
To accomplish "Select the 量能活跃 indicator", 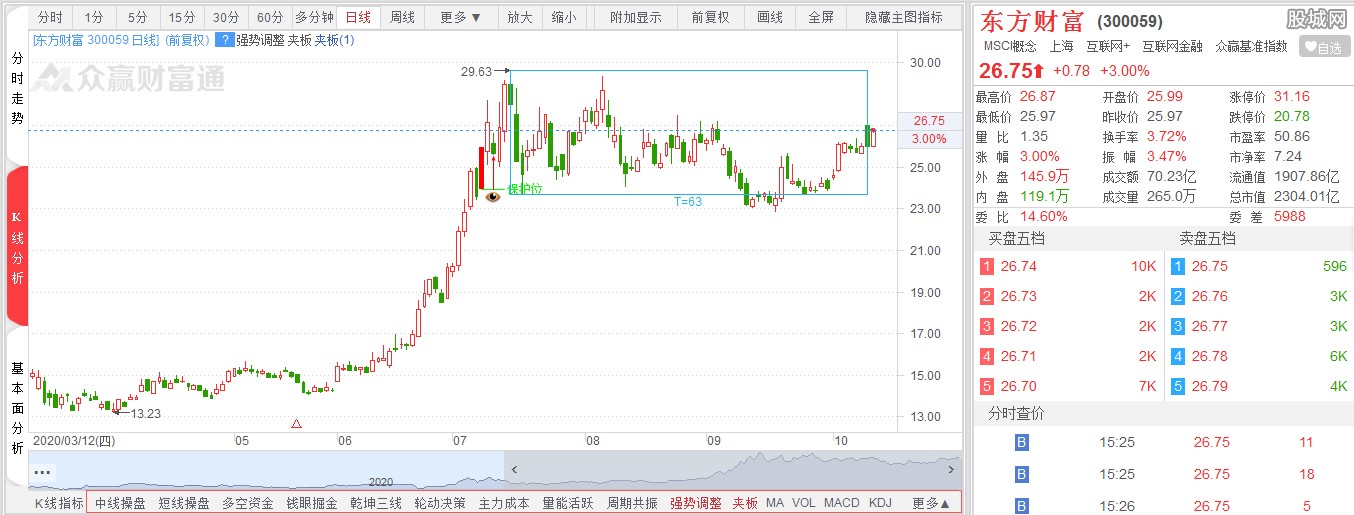I will point(568,503).
